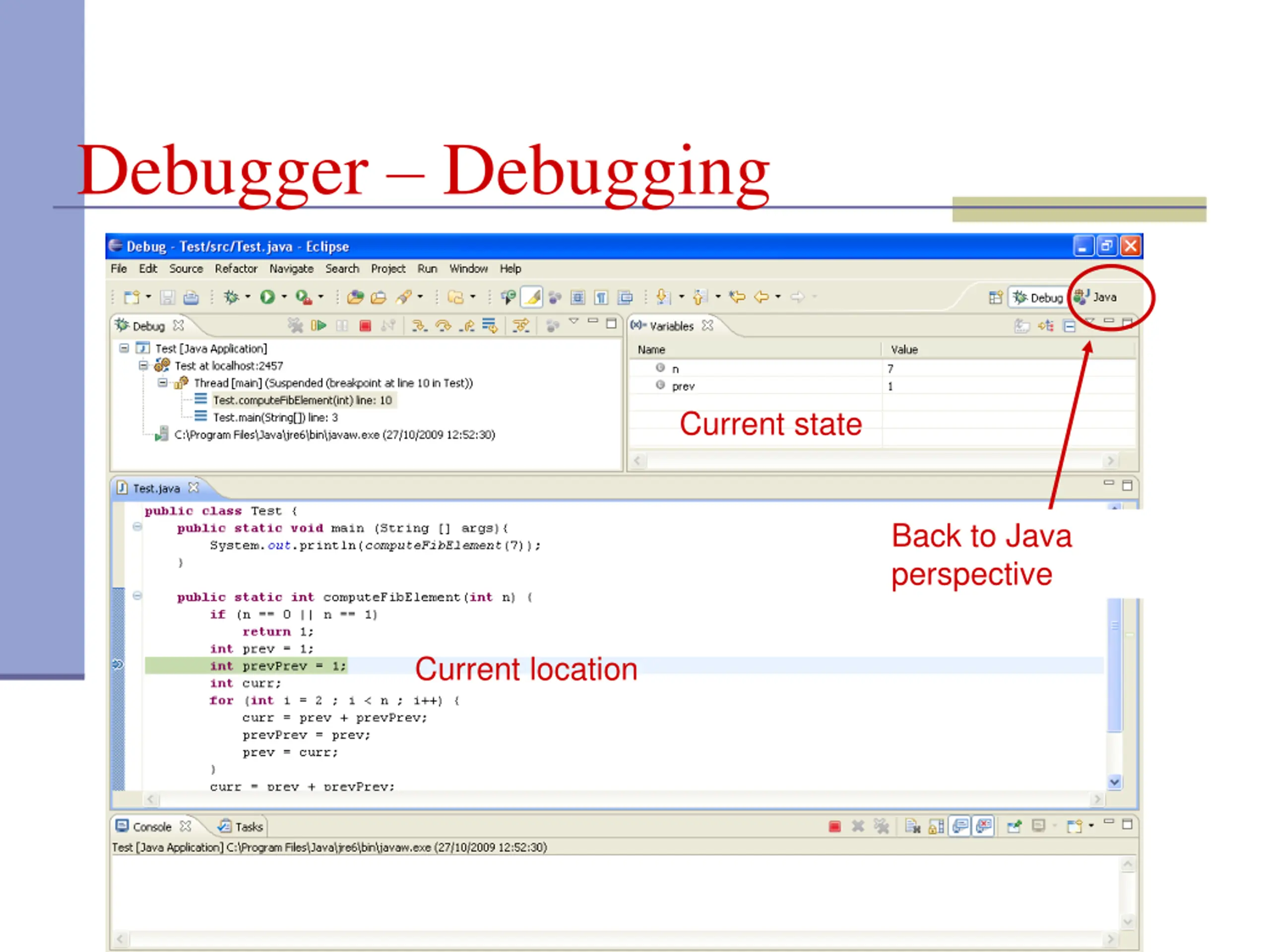Click Collapse All in Variables view toolbar
The width and height of the screenshot is (1270, 952).
[x=1069, y=327]
